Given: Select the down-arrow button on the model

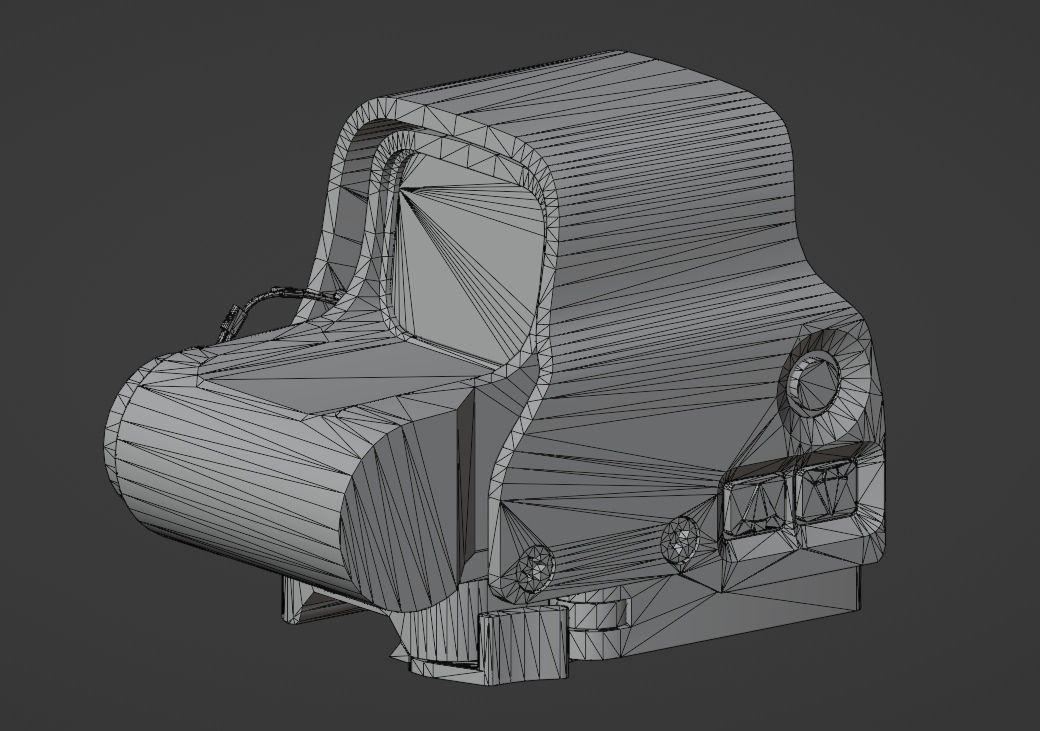Looking at the screenshot, I should pos(828,490).
